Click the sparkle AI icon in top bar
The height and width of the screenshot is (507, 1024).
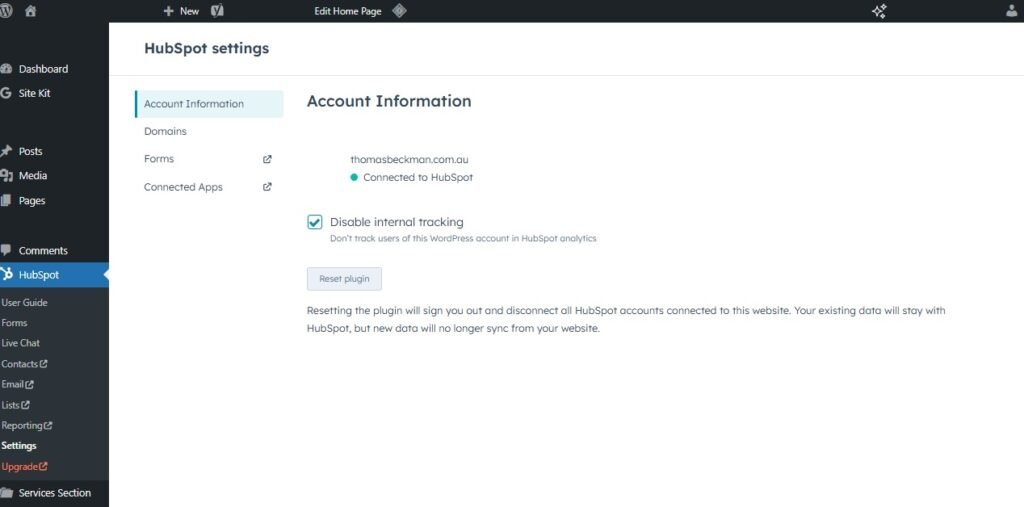[x=879, y=11]
